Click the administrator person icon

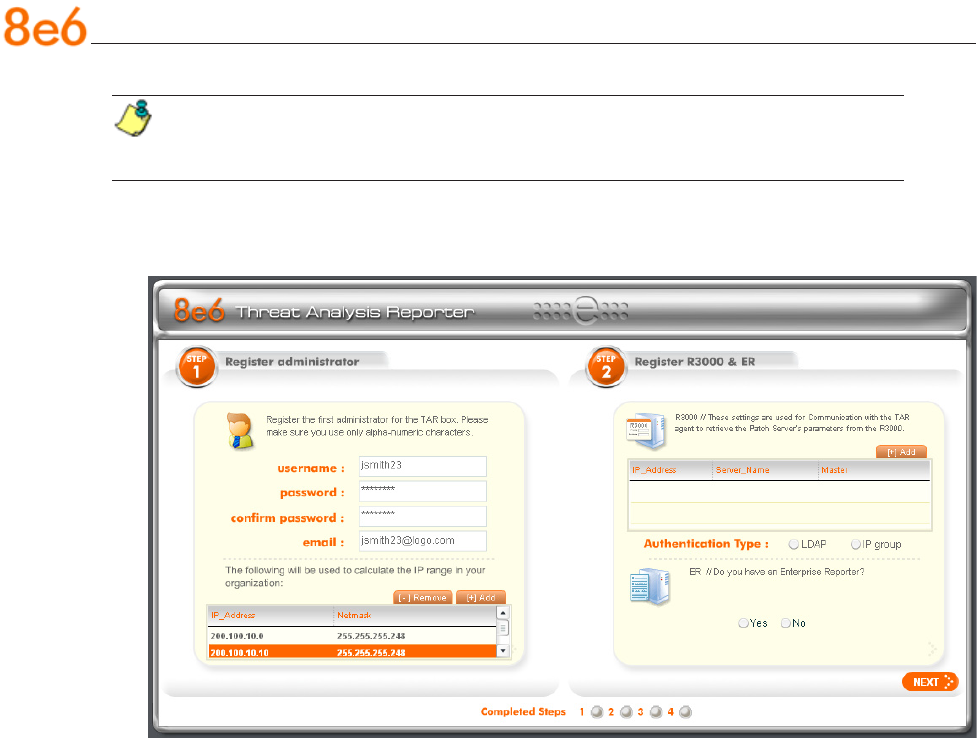click(240, 431)
